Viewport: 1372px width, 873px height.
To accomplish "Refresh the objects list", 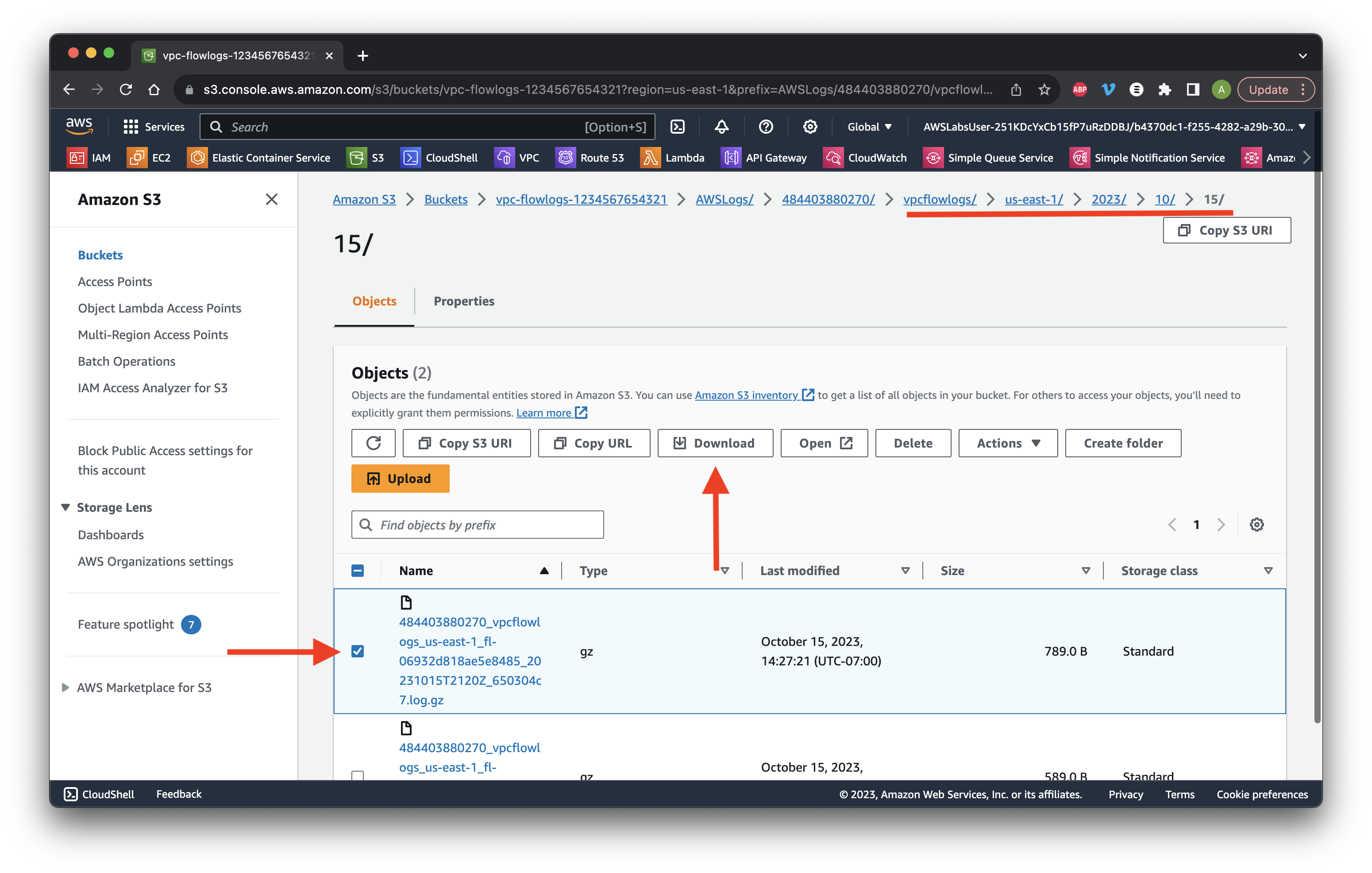I will click(373, 443).
